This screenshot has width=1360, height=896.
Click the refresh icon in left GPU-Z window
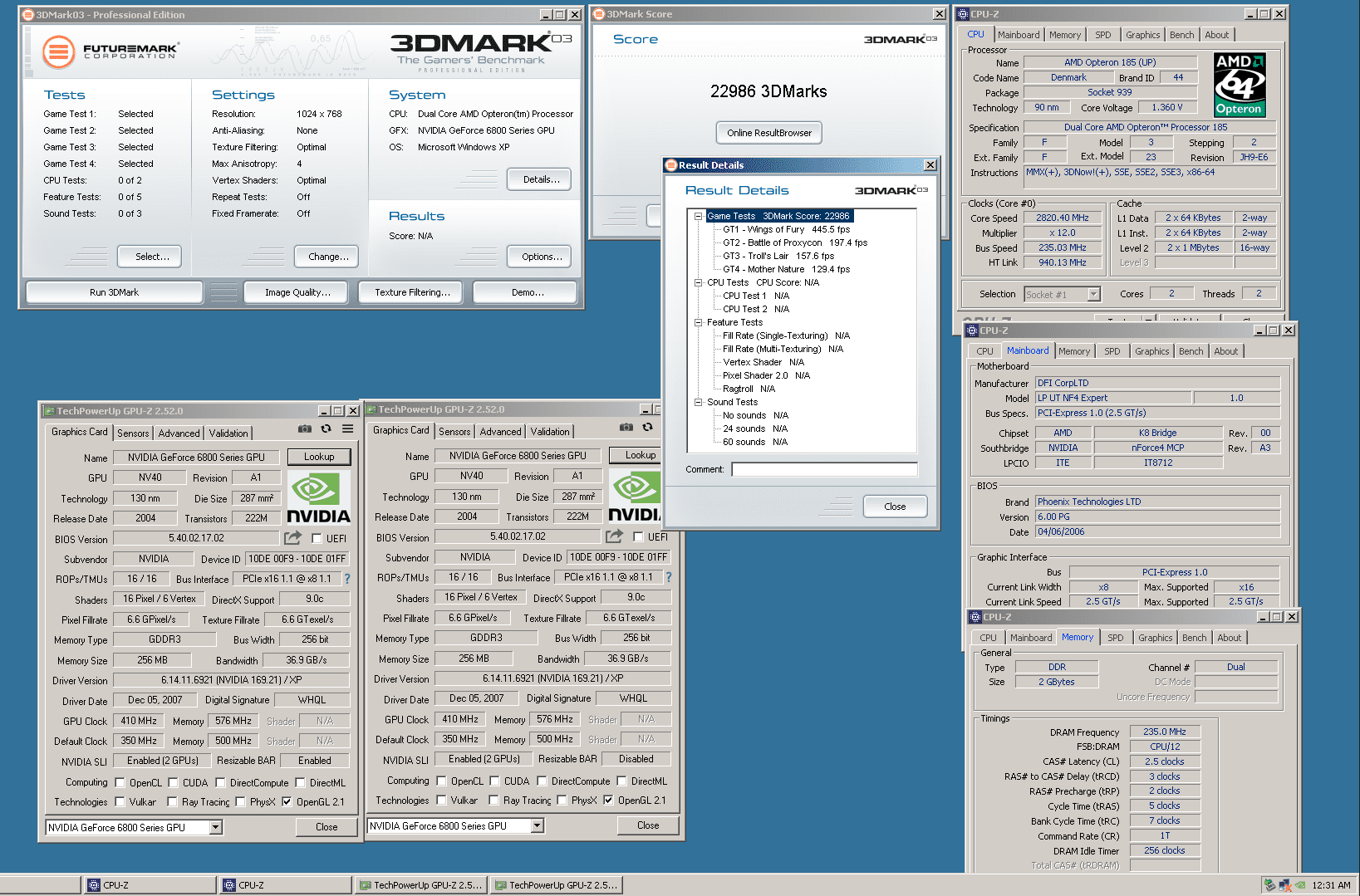coord(326,429)
